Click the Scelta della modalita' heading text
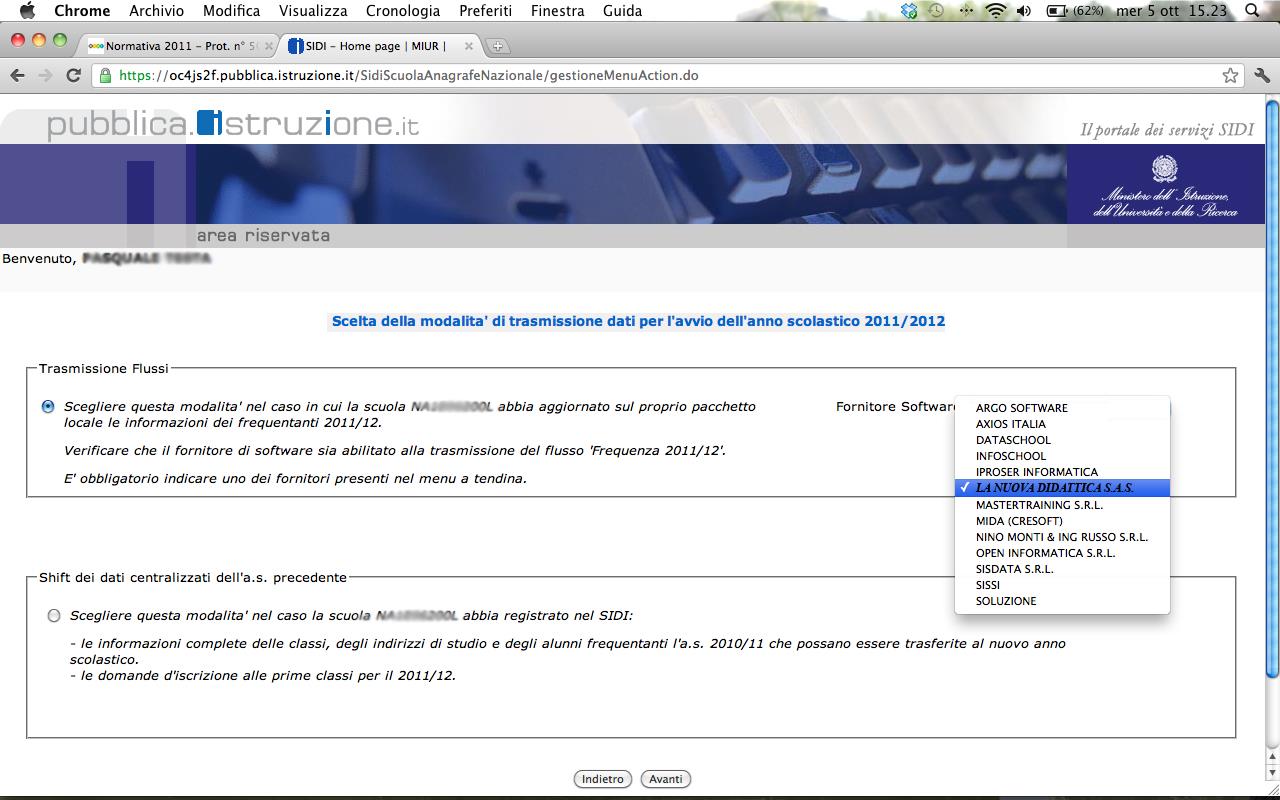Image resolution: width=1280 pixels, height=800 pixels. coord(638,321)
